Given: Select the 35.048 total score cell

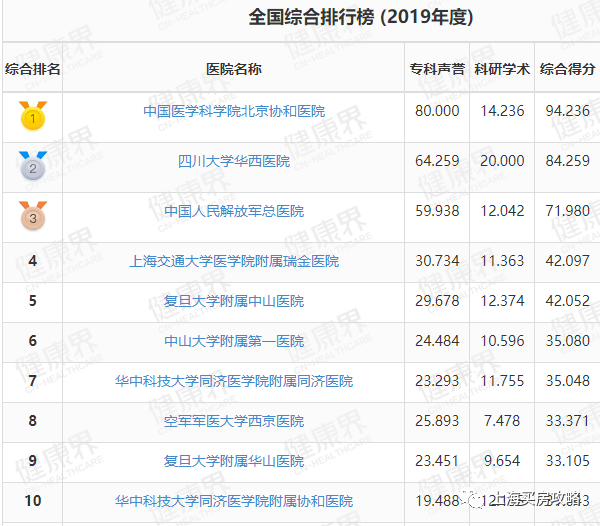Looking at the screenshot, I should 567,381.
